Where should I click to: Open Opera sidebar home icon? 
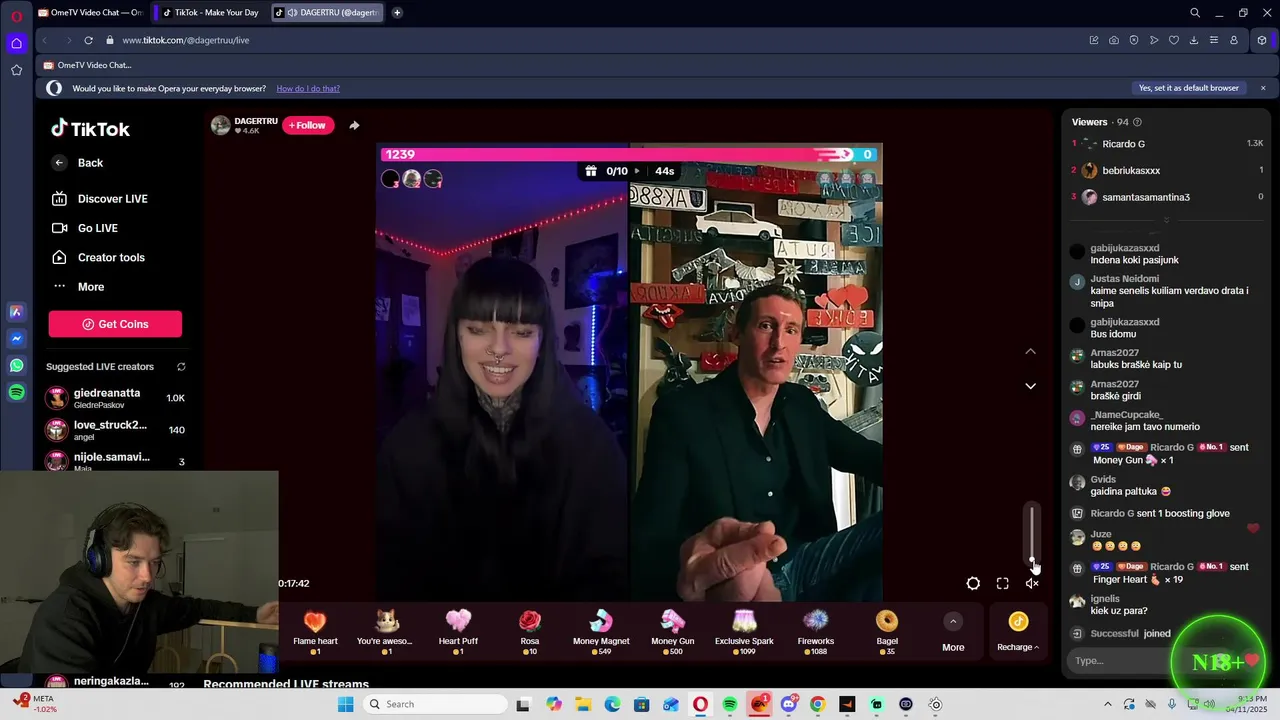[x=16, y=43]
